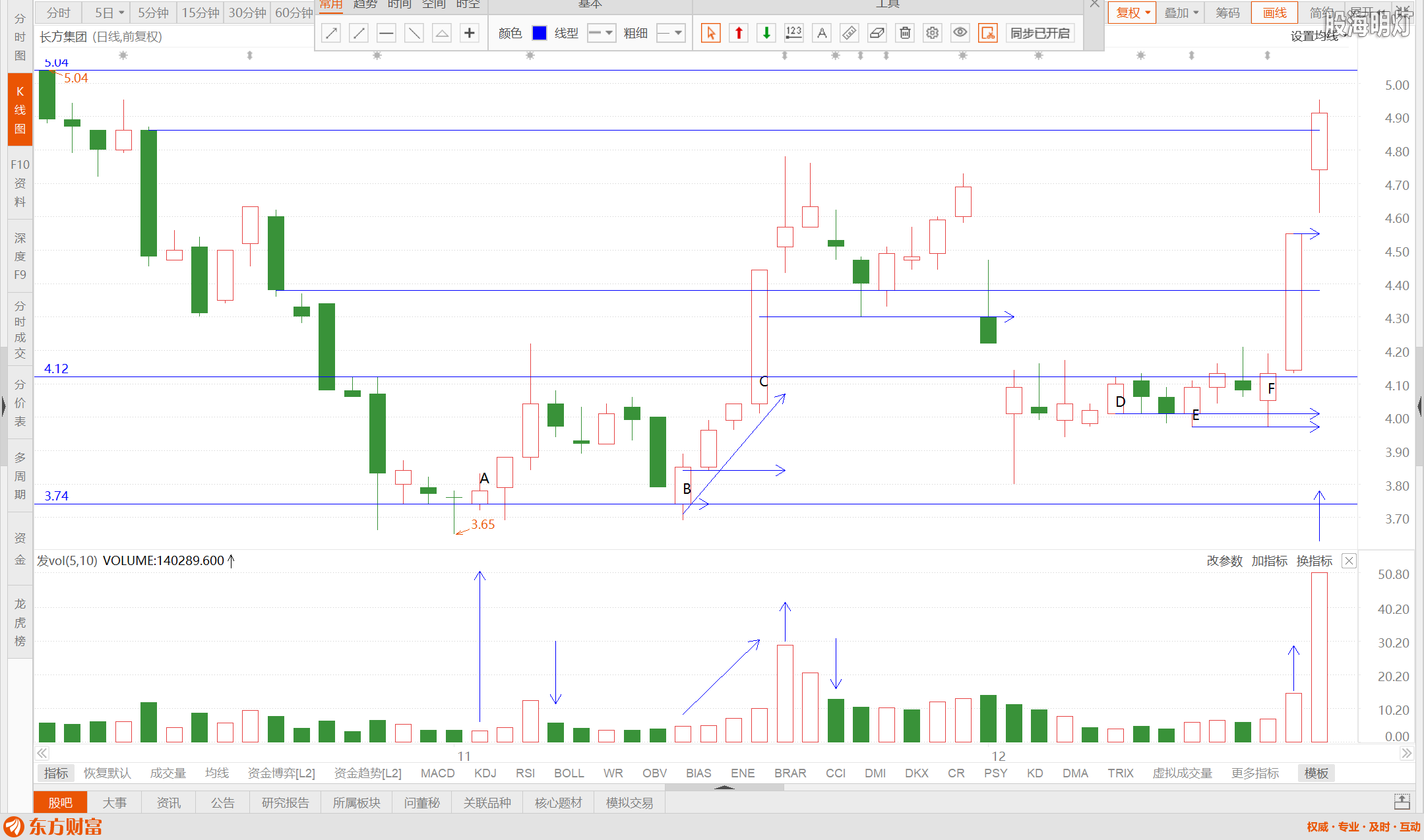Select the text annotation A tool
The width and height of the screenshot is (1424, 840).
coord(822,33)
